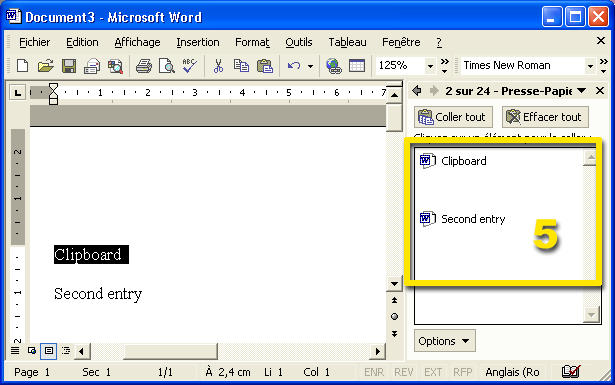615x385 pixels.
Task: Click the search toolbar icon
Action: pyautogui.click(x=115, y=65)
